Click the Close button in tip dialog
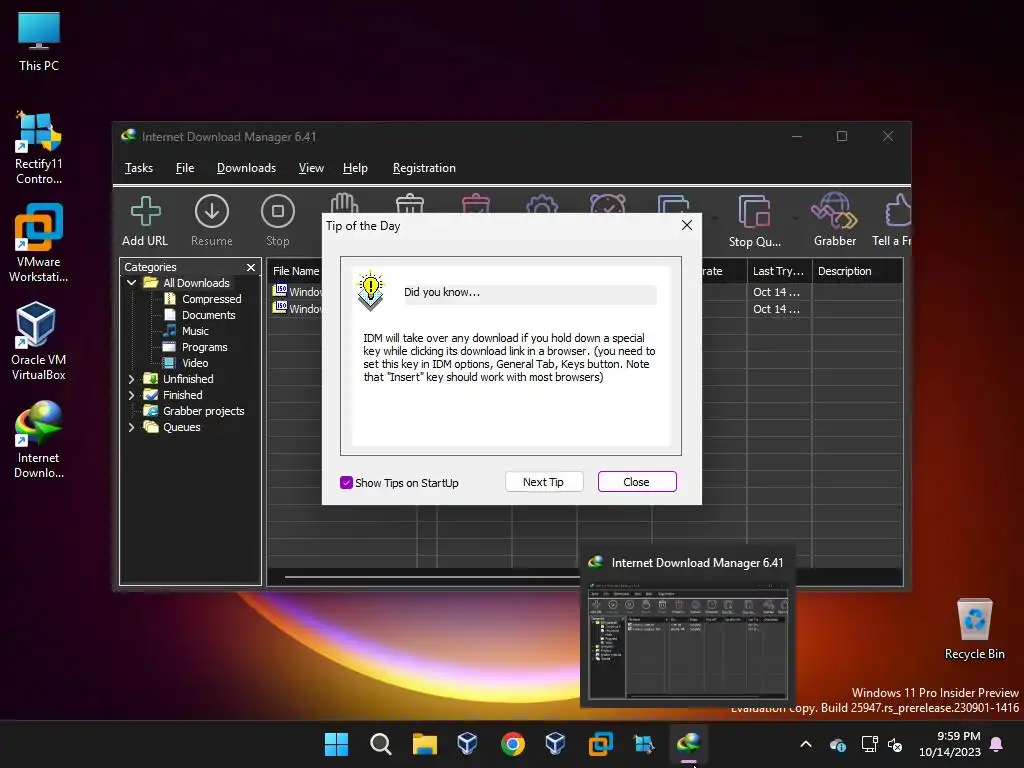Image resolution: width=1024 pixels, height=768 pixels. pyautogui.click(x=637, y=482)
